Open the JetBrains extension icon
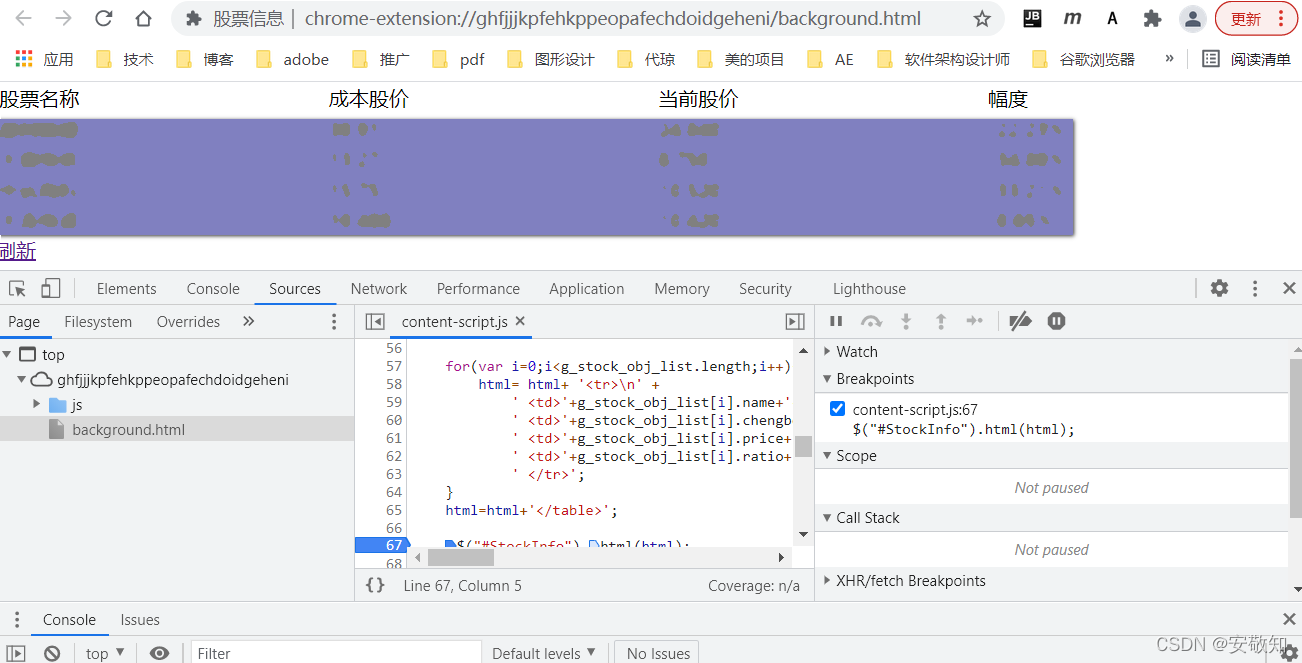 pos(1033,18)
